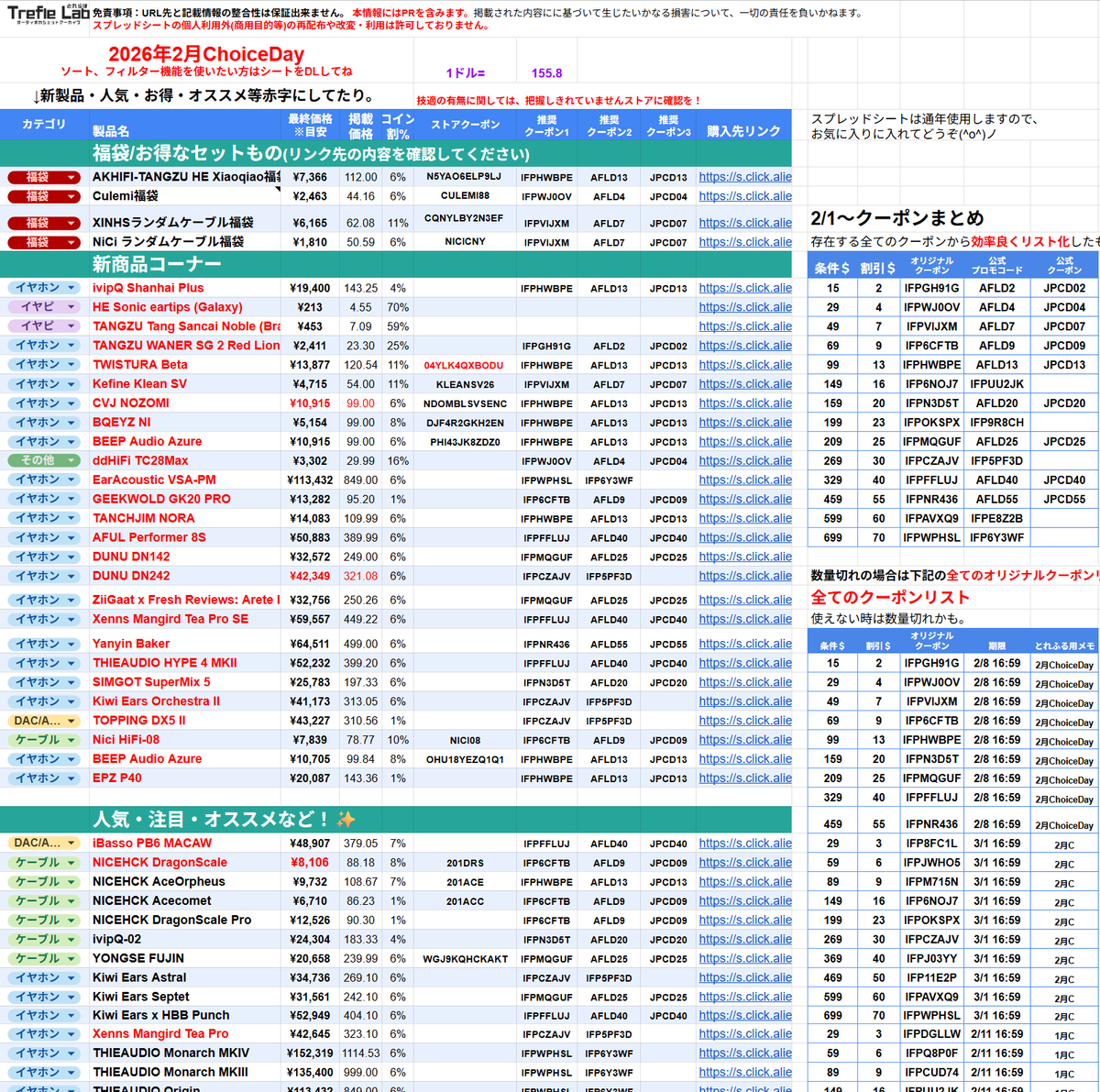The height and width of the screenshot is (1092, 1100).
Task: Select the 1ドル= label cell
Action: pyautogui.click(x=466, y=73)
